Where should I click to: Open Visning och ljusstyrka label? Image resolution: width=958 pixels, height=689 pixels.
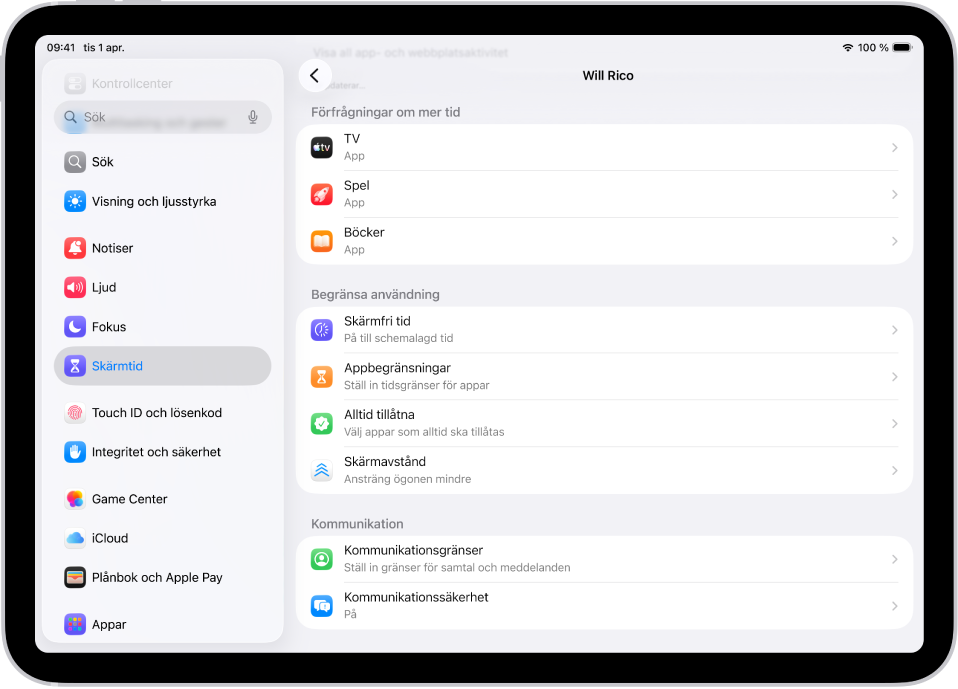tap(154, 202)
